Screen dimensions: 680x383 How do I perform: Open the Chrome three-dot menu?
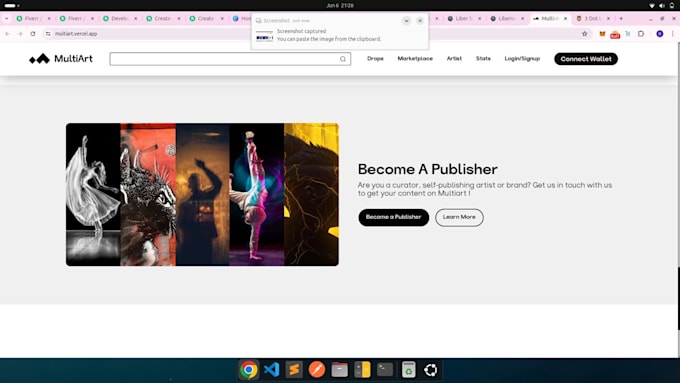(x=673, y=33)
